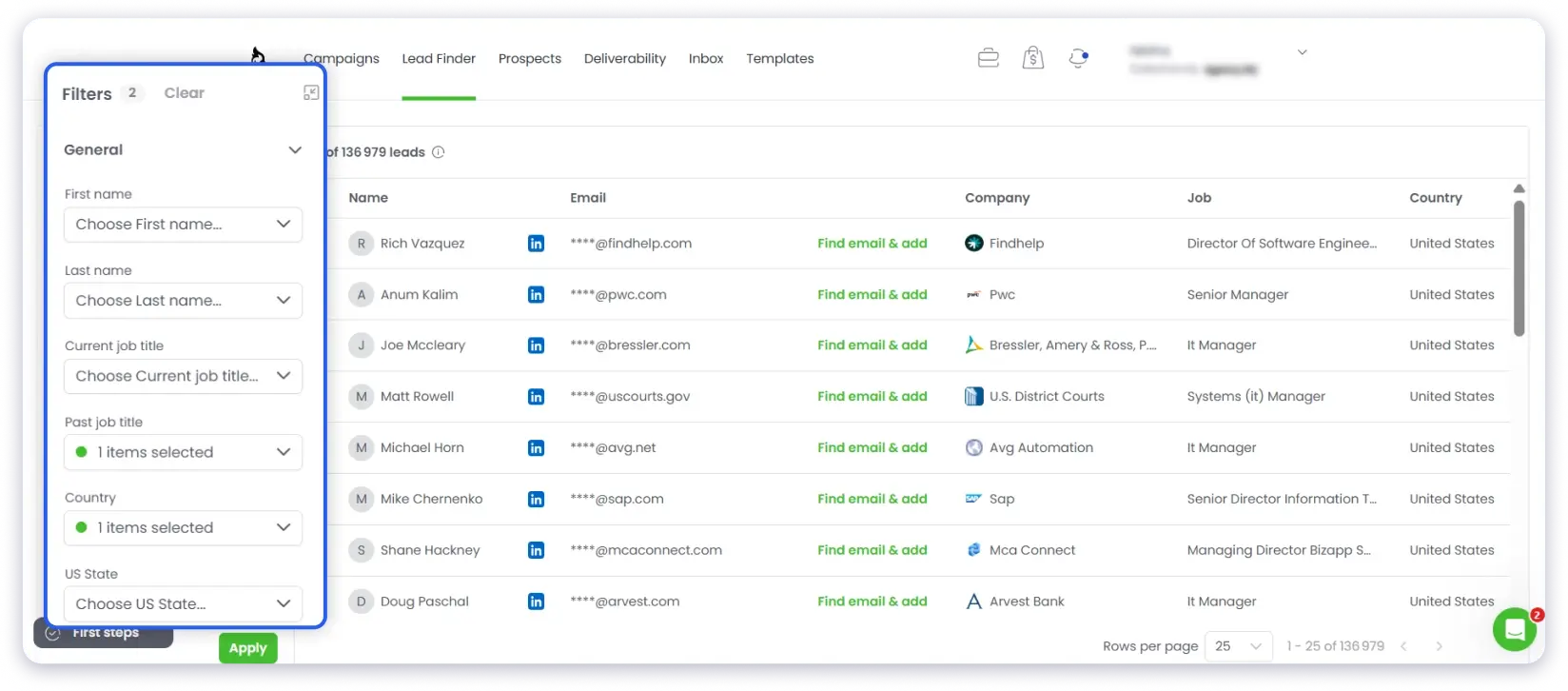Open the shopping bag dollar icon
1568x691 pixels.
tap(1033, 58)
